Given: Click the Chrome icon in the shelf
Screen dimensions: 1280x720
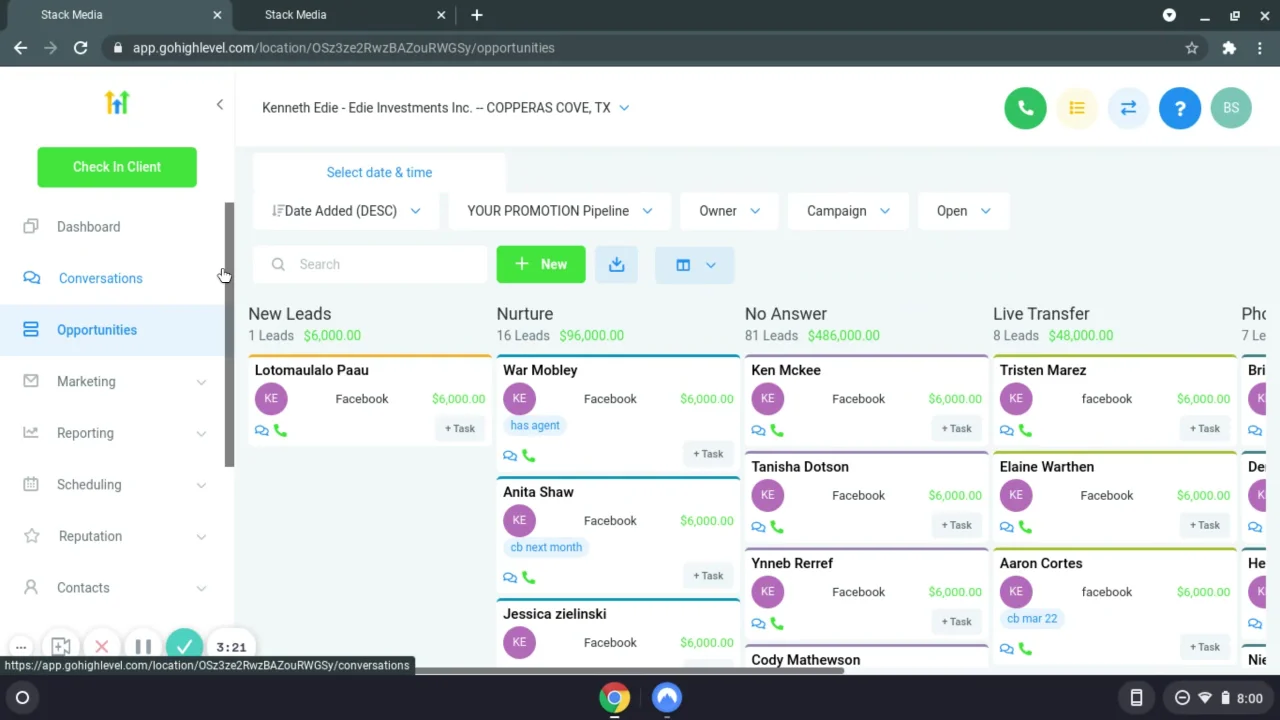Looking at the screenshot, I should pos(615,698).
